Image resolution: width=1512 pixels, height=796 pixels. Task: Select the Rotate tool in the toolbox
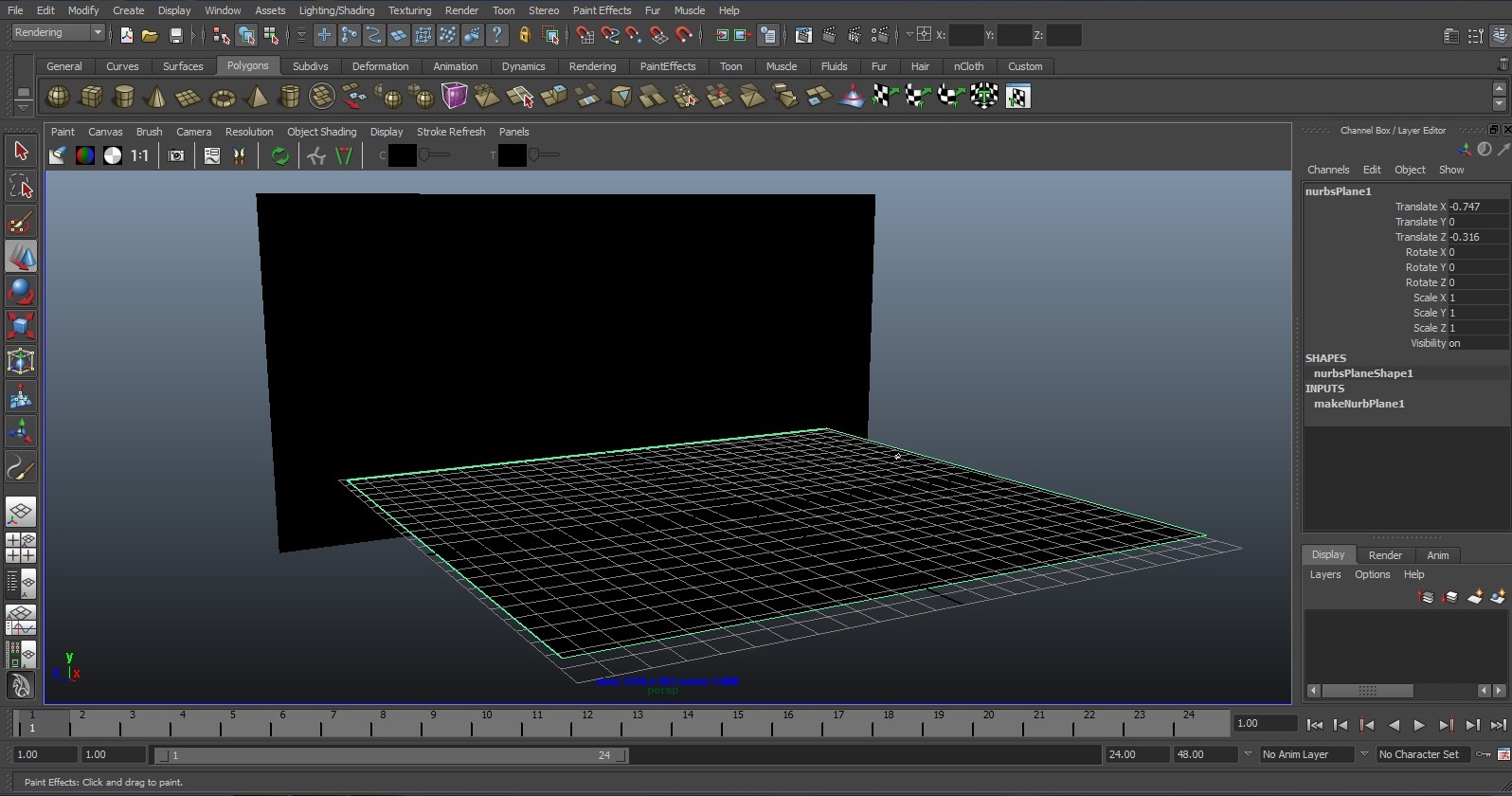(x=20, y=292)
